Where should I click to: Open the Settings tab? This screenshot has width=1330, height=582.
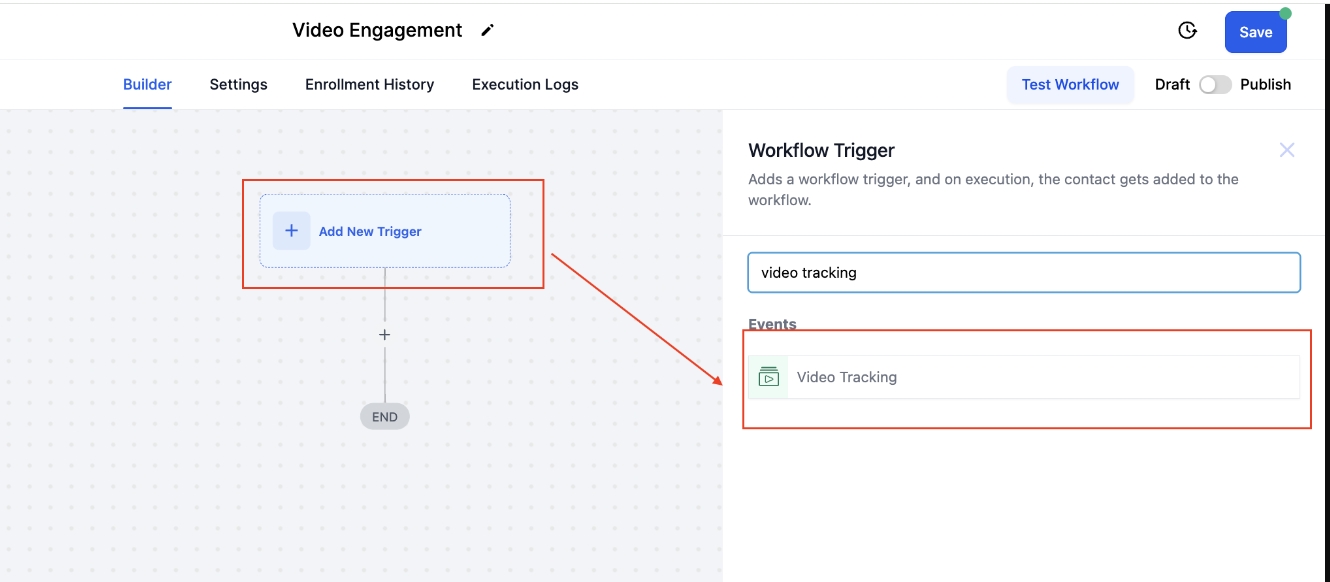pos(238,85)
